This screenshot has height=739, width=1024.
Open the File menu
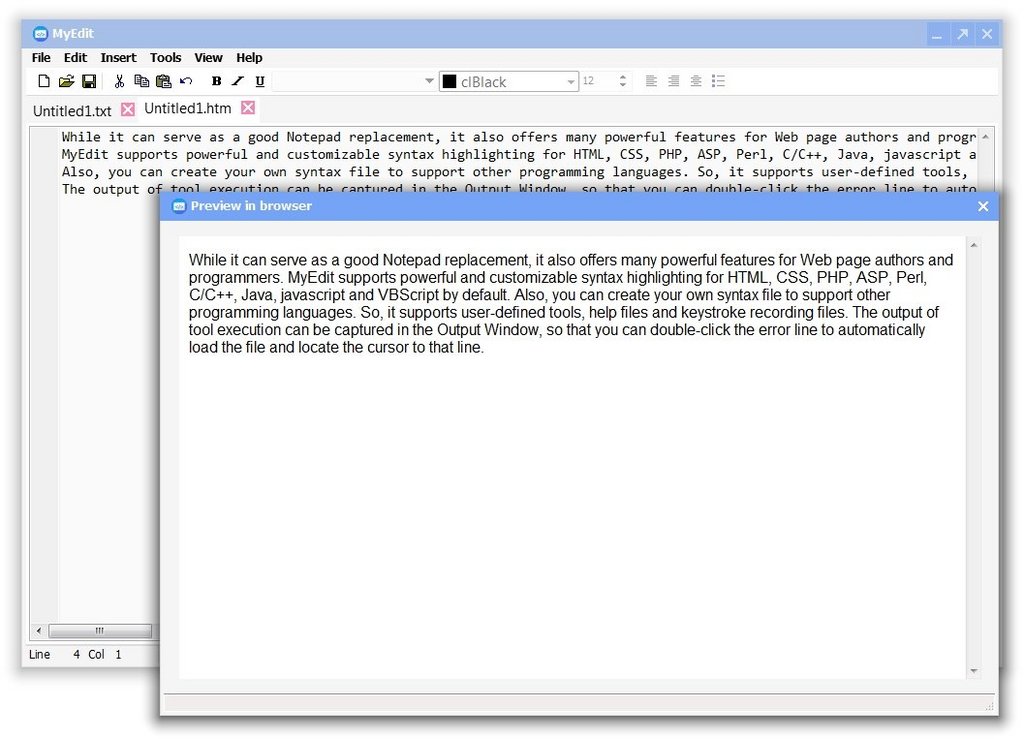41,57
